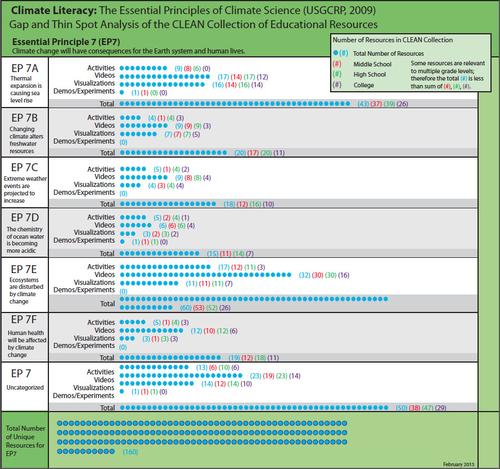The width and height of the screenshot is (500, 469).
Task: Click the EP 7E Videos total count (32)
Action: coord(305,275)
